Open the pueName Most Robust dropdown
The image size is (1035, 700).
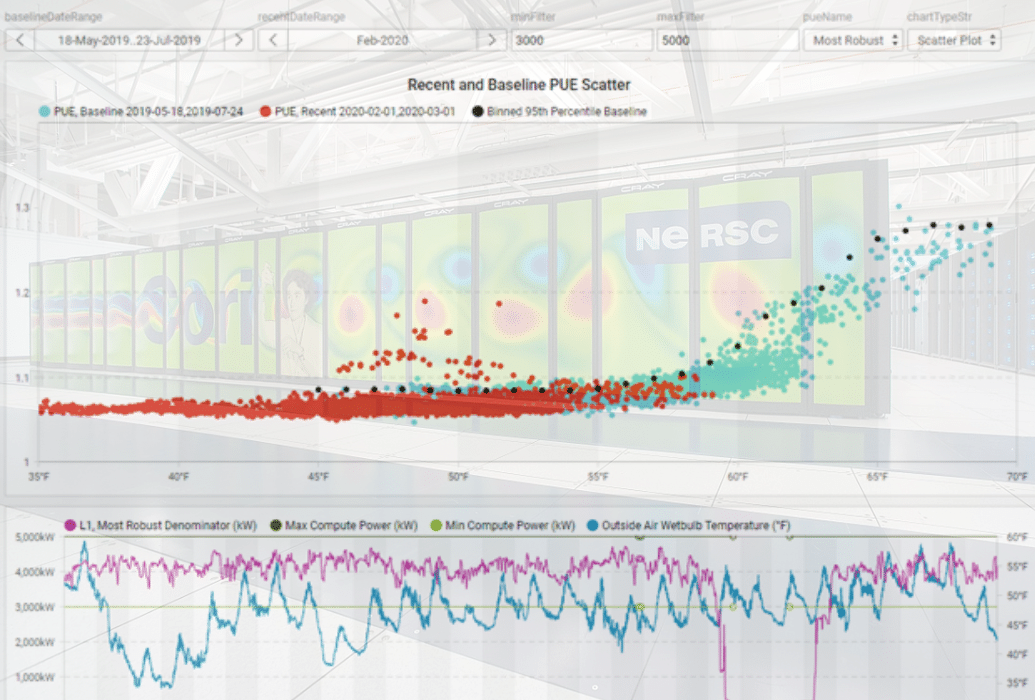(x=853, y=40)
